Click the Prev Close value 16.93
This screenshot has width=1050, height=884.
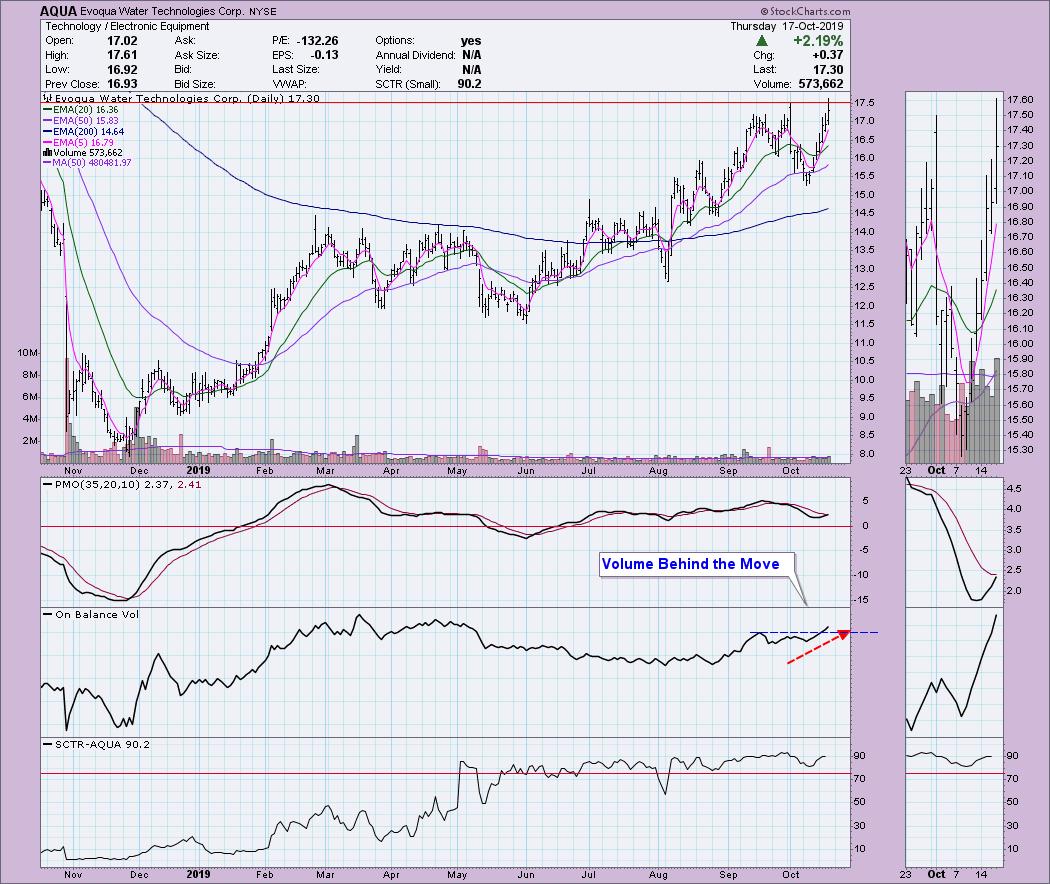[x=122, y=84]
